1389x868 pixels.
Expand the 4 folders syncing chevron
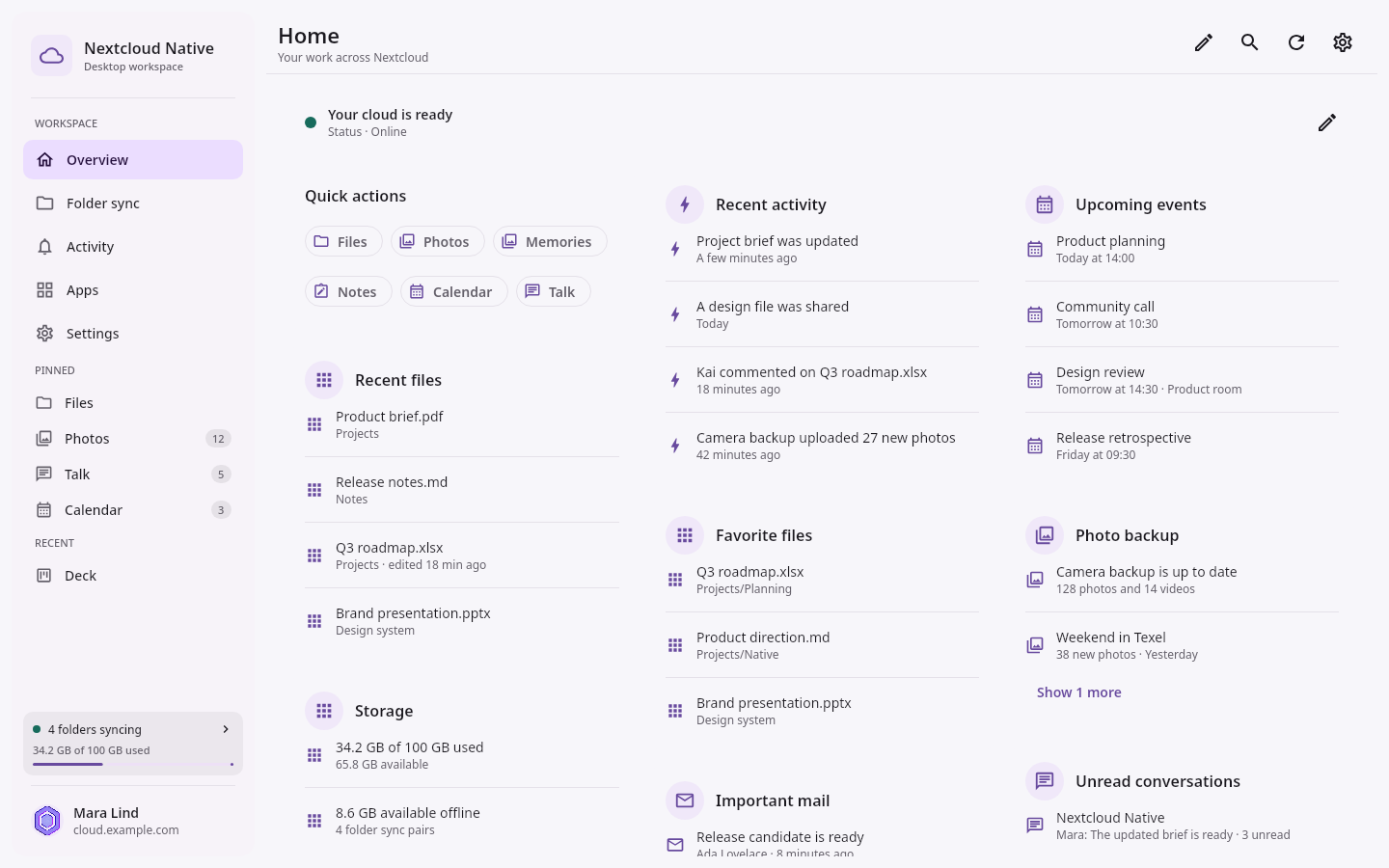(x=226, y=729)
